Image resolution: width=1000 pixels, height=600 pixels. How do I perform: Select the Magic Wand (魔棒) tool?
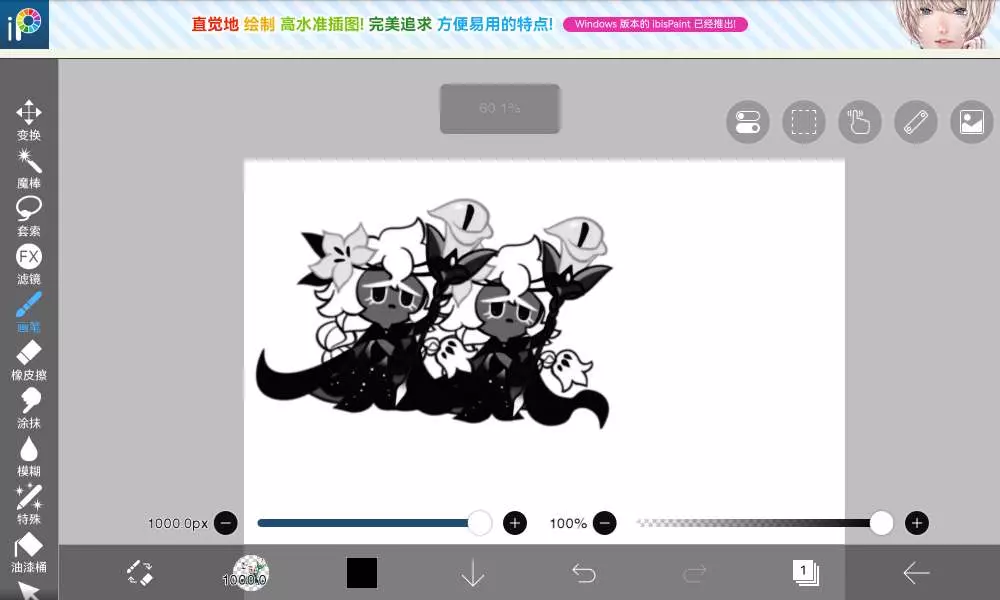(x=29, y=167)
